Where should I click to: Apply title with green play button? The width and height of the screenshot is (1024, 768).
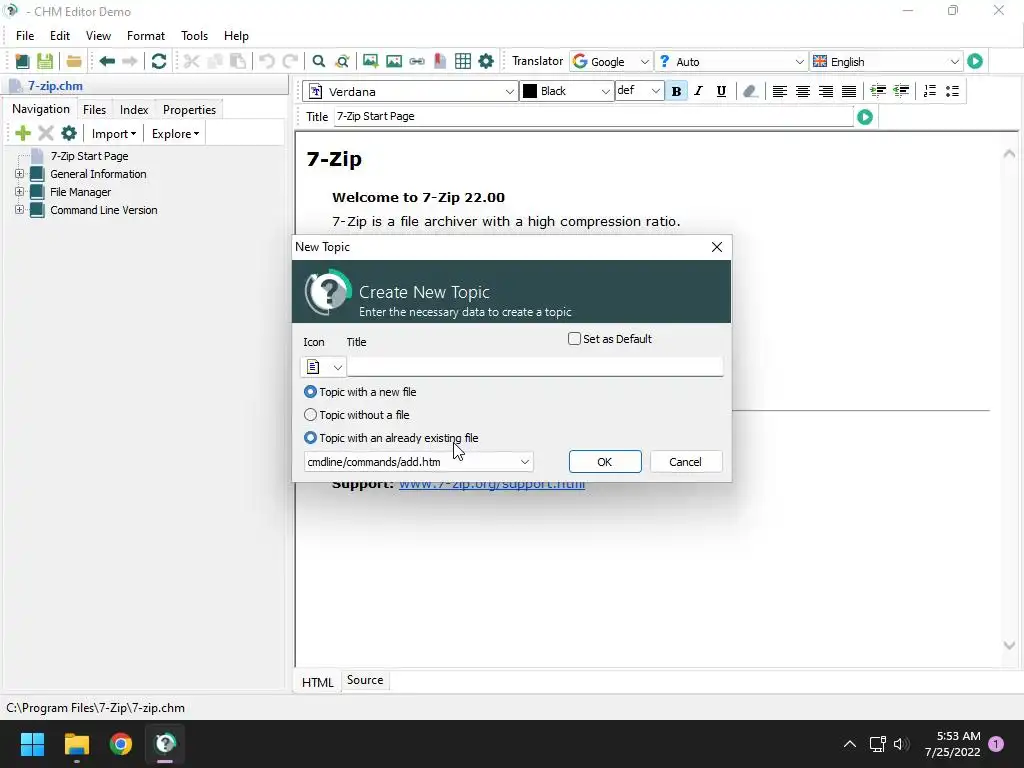point(865,117)
